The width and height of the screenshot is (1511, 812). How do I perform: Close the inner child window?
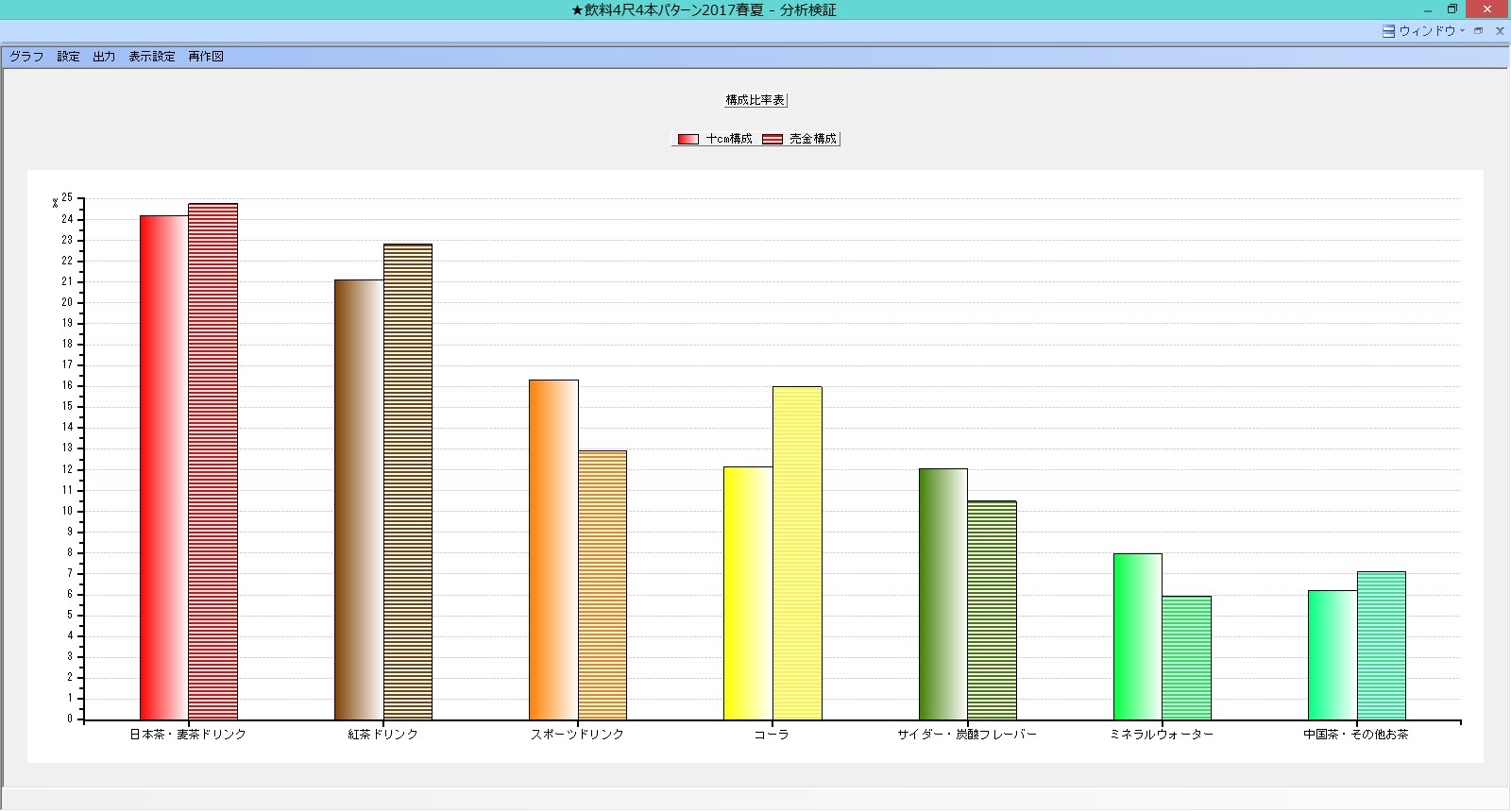[1500, 31]
